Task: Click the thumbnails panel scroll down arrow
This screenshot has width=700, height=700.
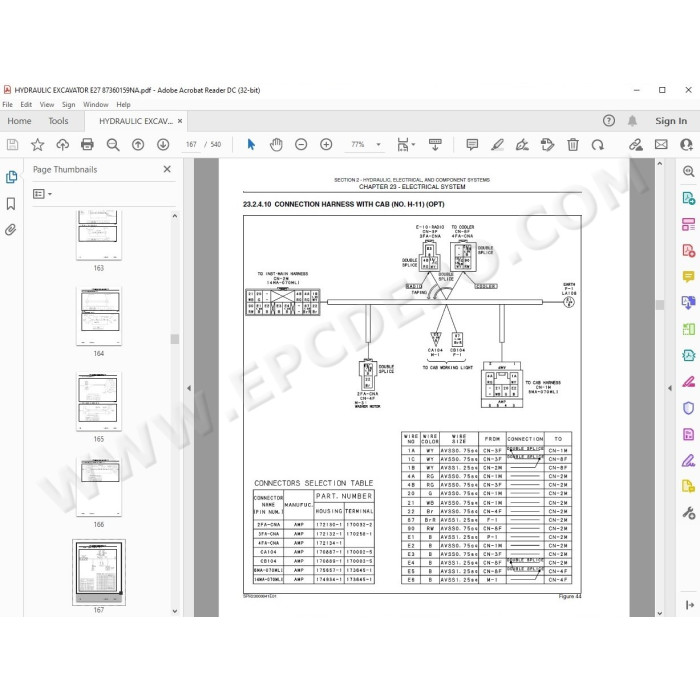Action: click(x=175, y=611)
